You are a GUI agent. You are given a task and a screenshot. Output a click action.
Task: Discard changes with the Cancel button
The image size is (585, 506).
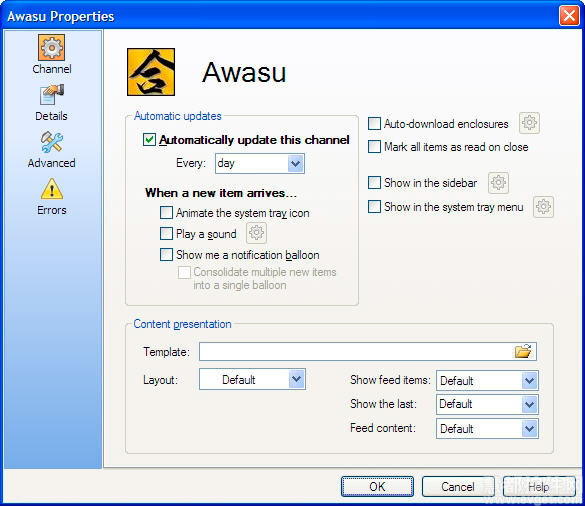tap(458, 486)
